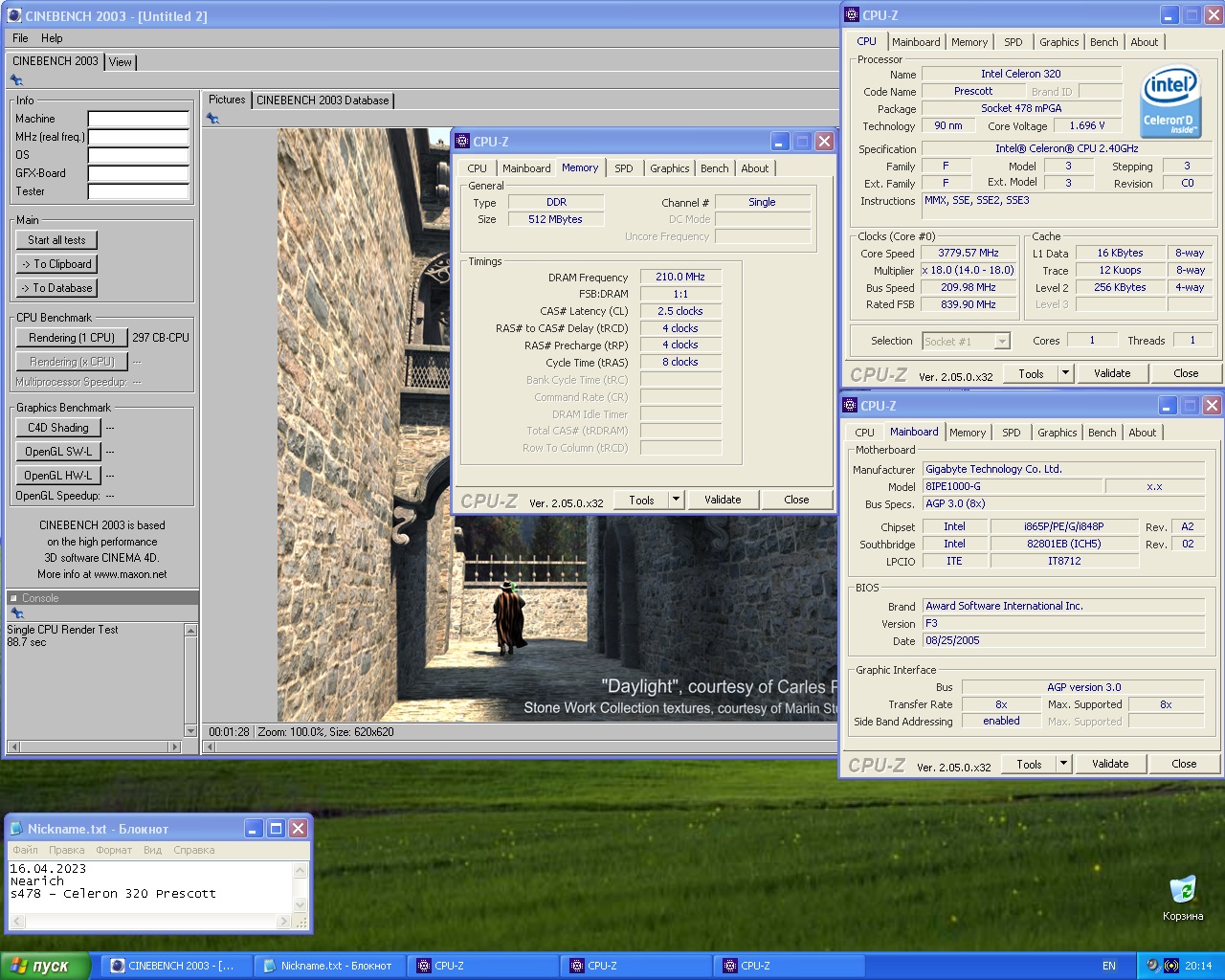Open the Start menu button
Viewport: 1225px width, 980px height.
tap(45, 966)
